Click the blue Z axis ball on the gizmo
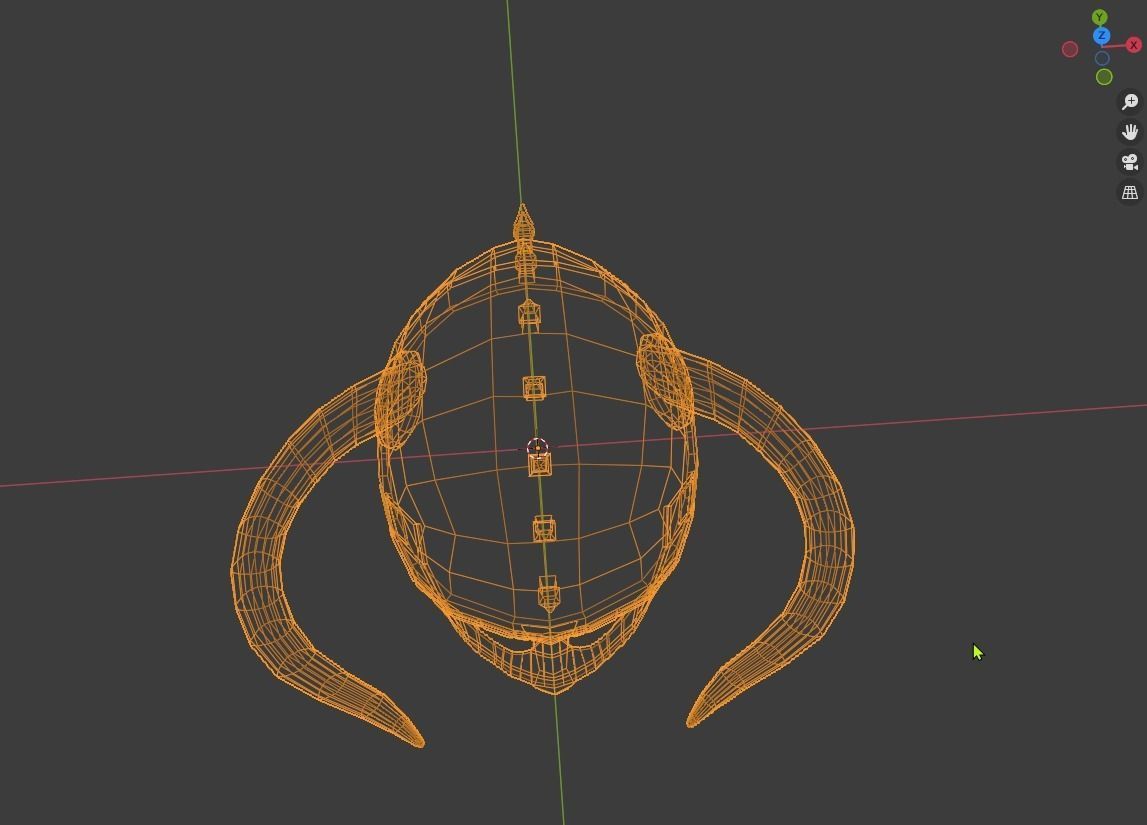1147x825 pixels. 1101,36
